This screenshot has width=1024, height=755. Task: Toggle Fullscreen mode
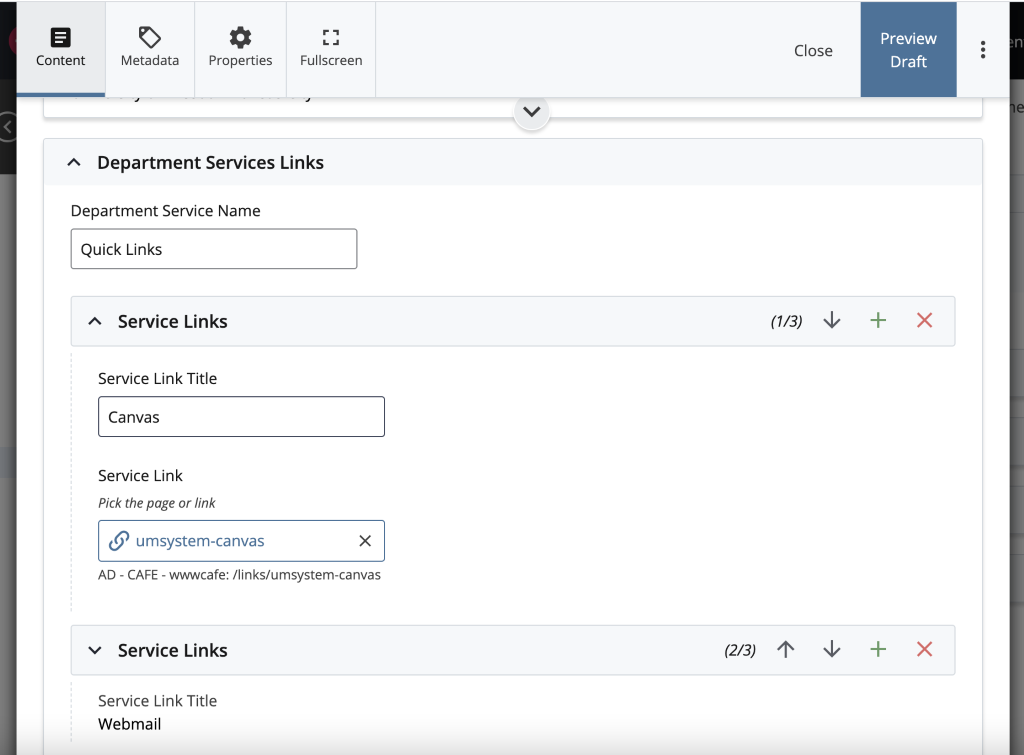(x=331, y=49)
